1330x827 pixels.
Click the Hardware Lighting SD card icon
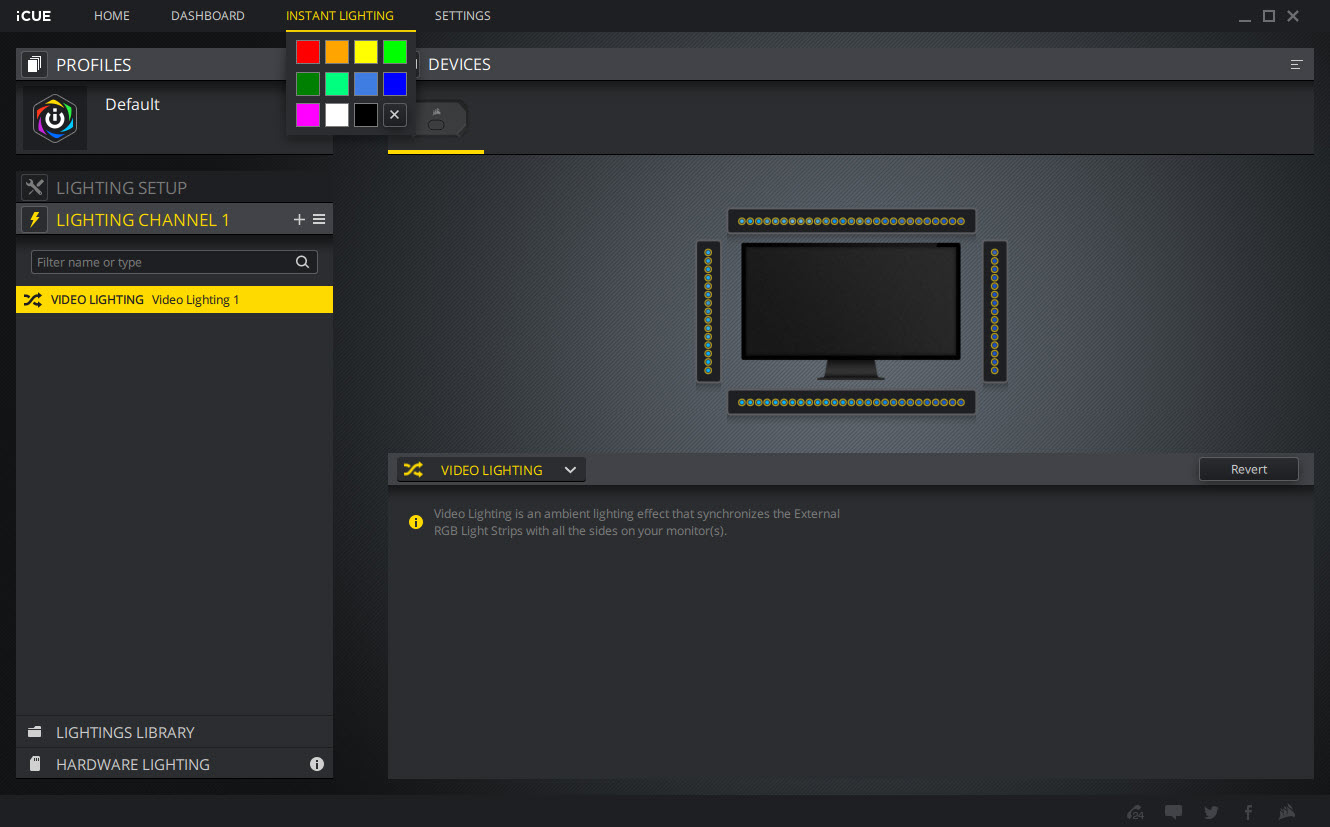(35, 764)
